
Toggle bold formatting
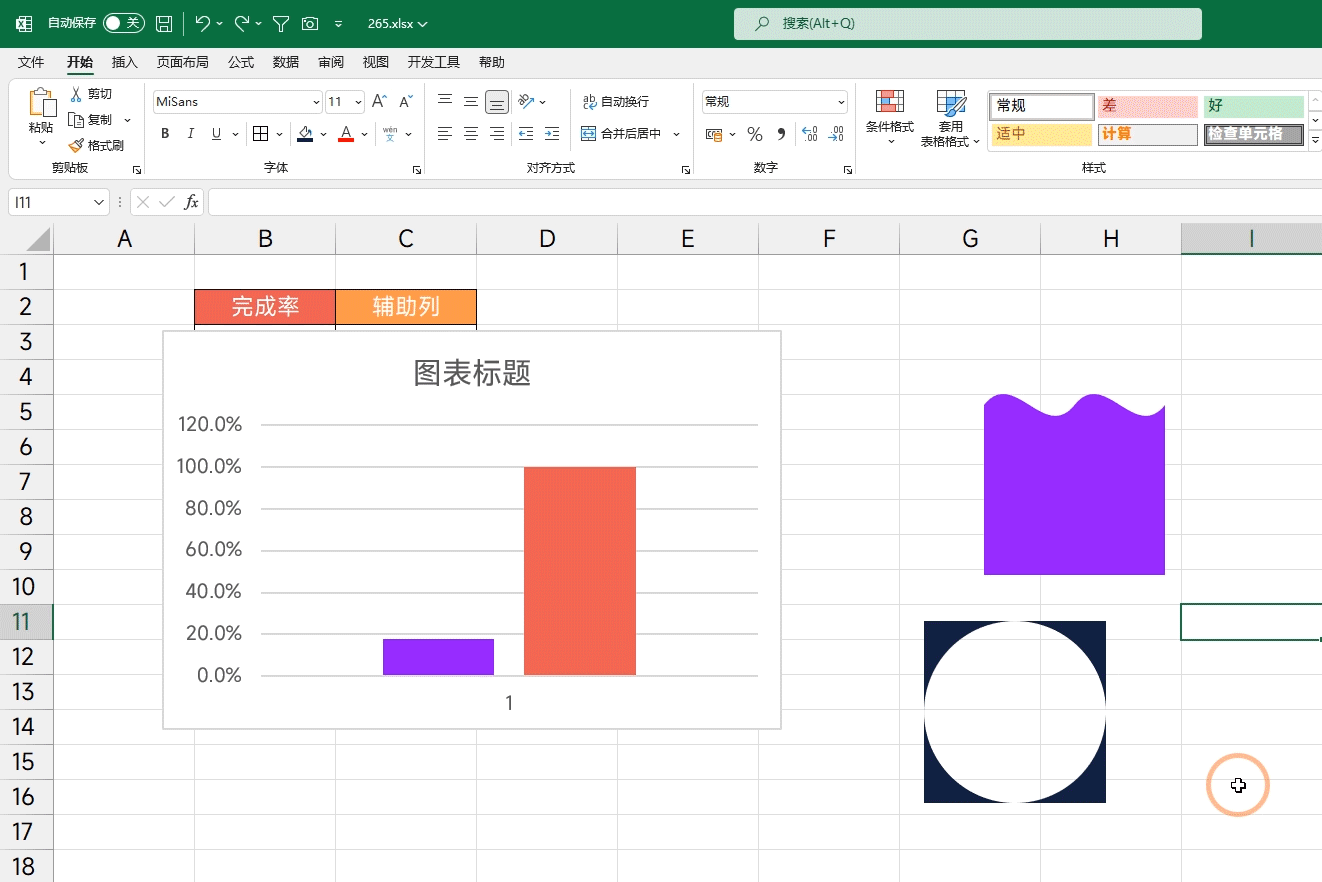(165, 134)
